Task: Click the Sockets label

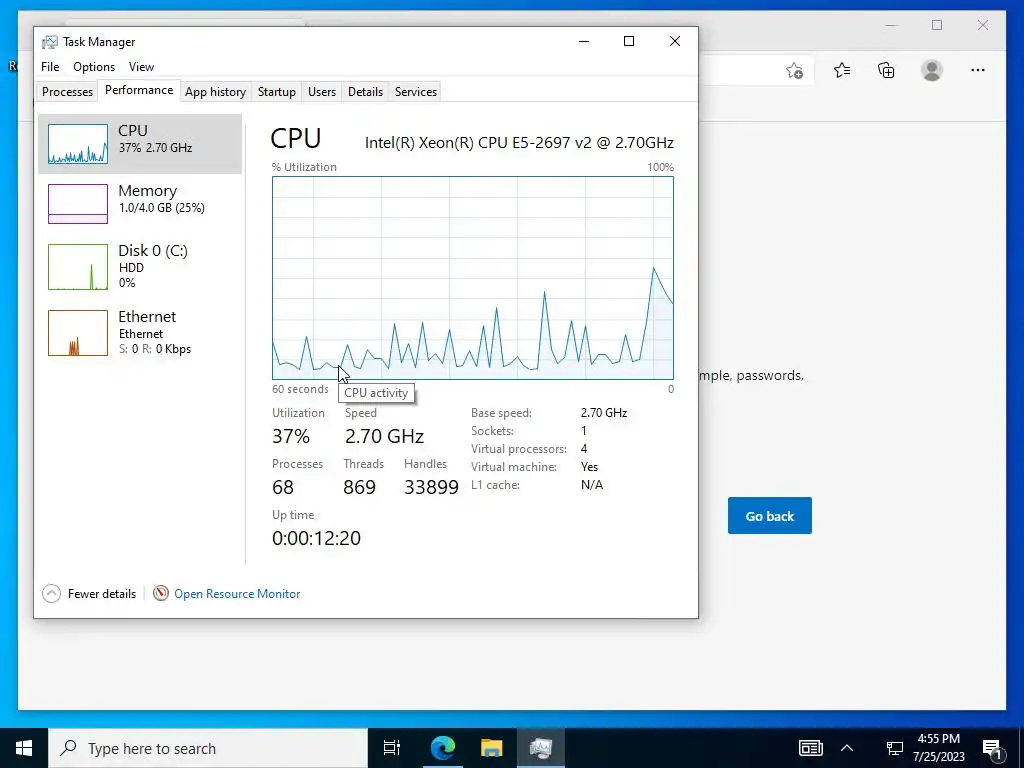Action: [492, 431]
